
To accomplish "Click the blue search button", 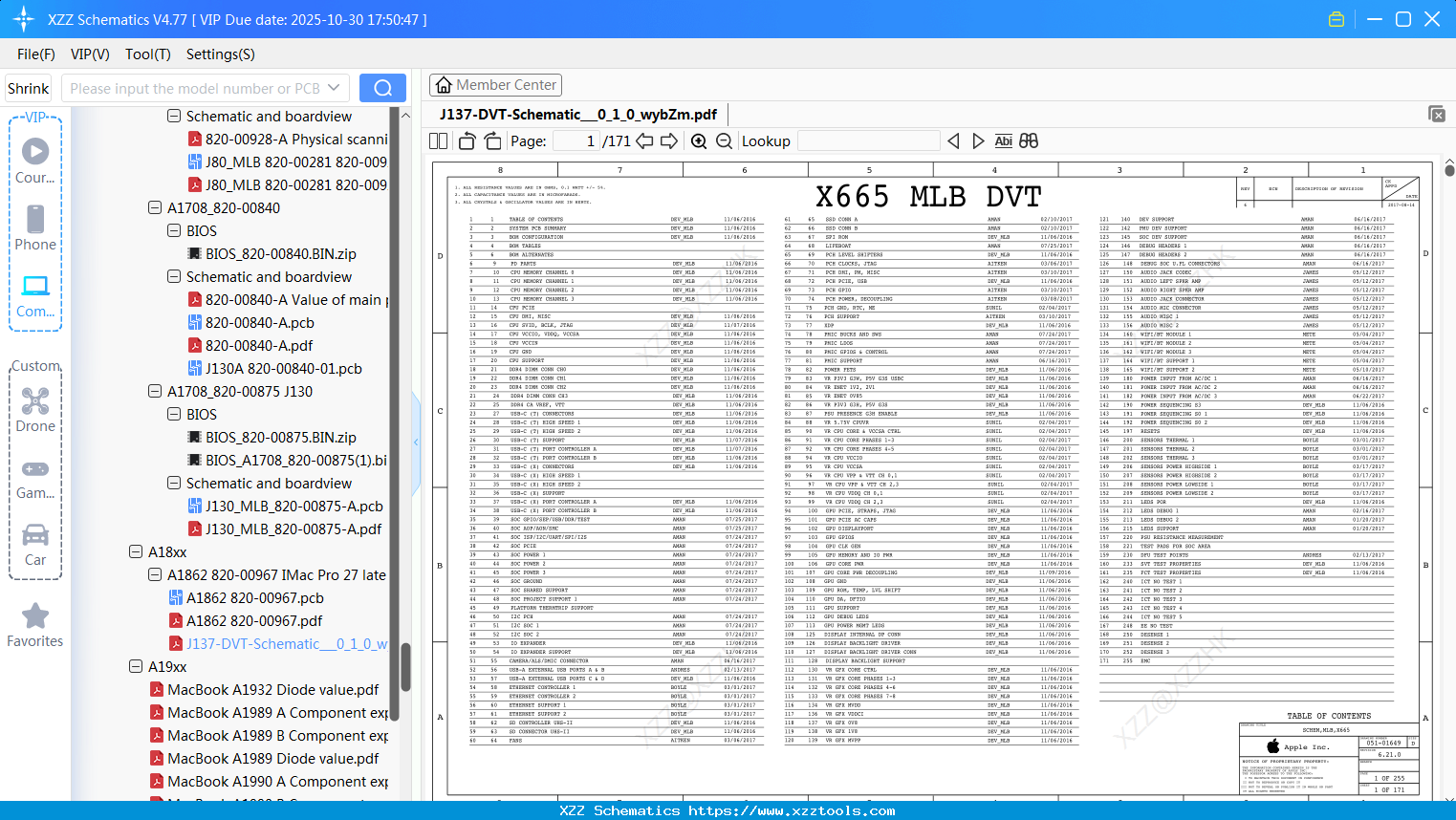I will [382, 88].
